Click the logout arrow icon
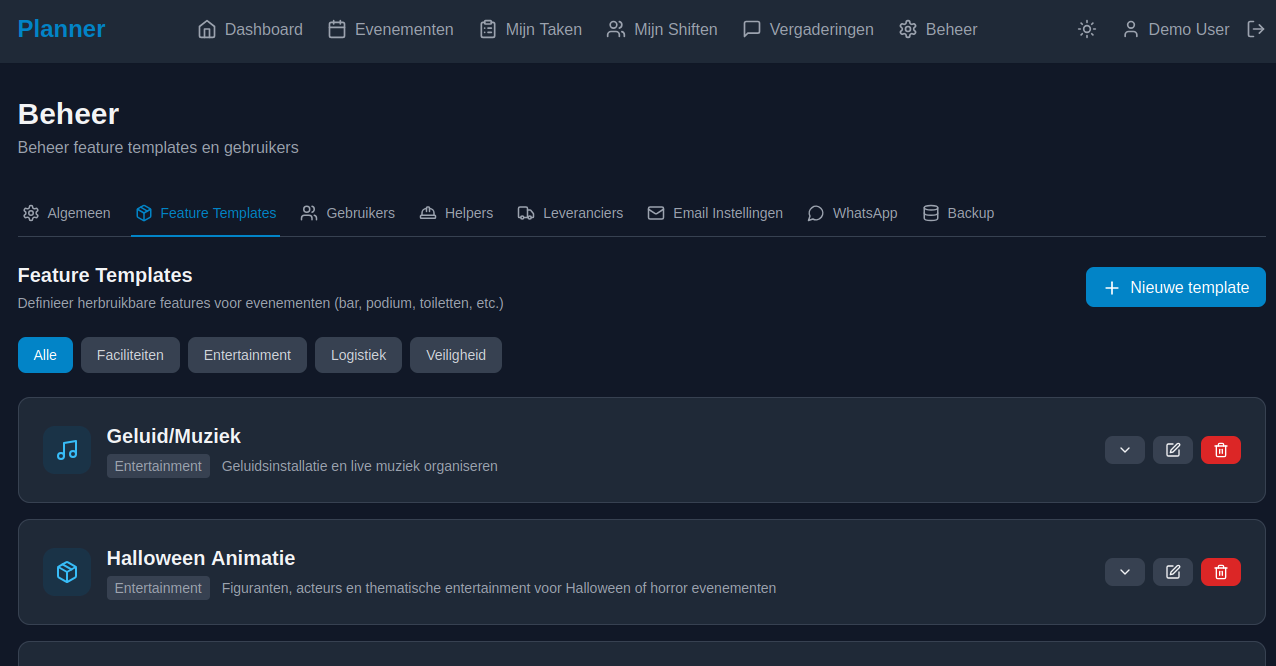 click(x=1256, y=30)
